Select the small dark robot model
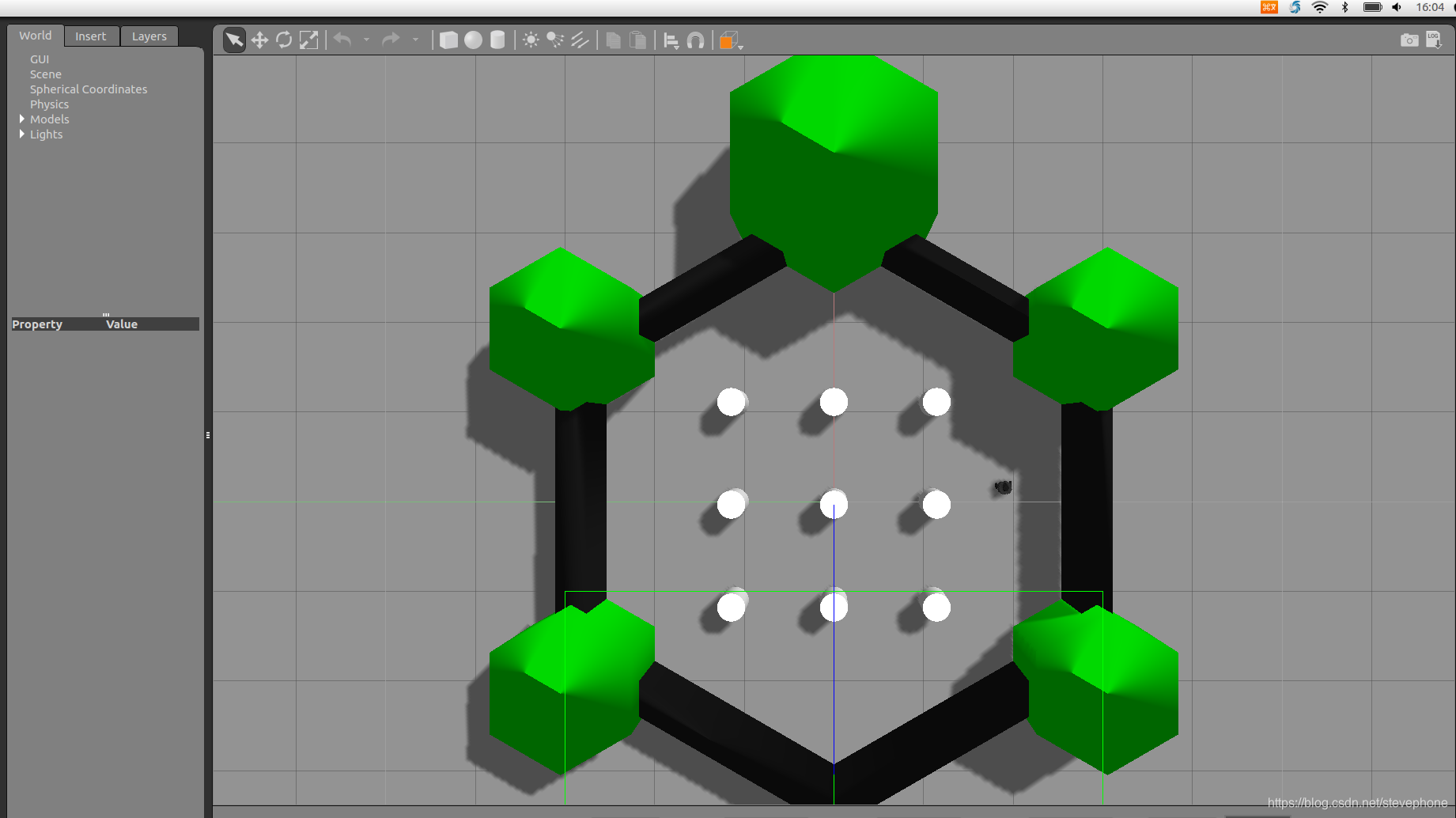 pos(1003,487)
